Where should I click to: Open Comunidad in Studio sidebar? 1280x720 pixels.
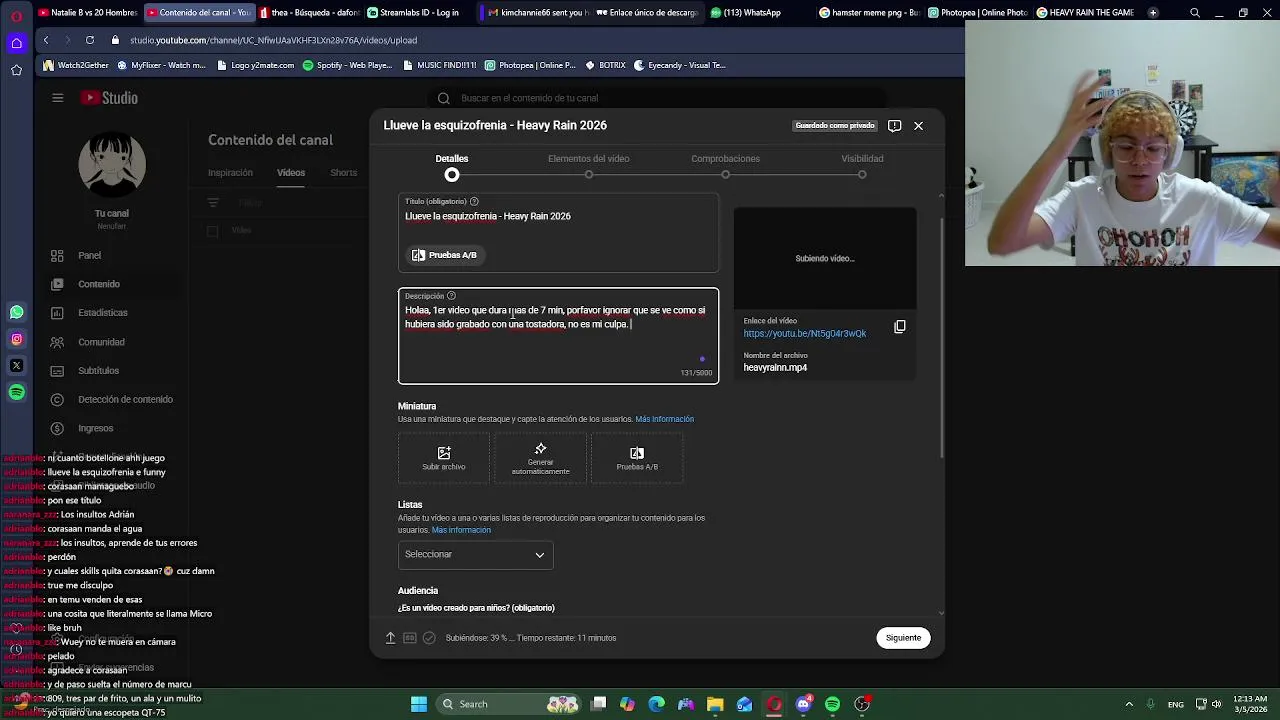(x=101, y=342)
